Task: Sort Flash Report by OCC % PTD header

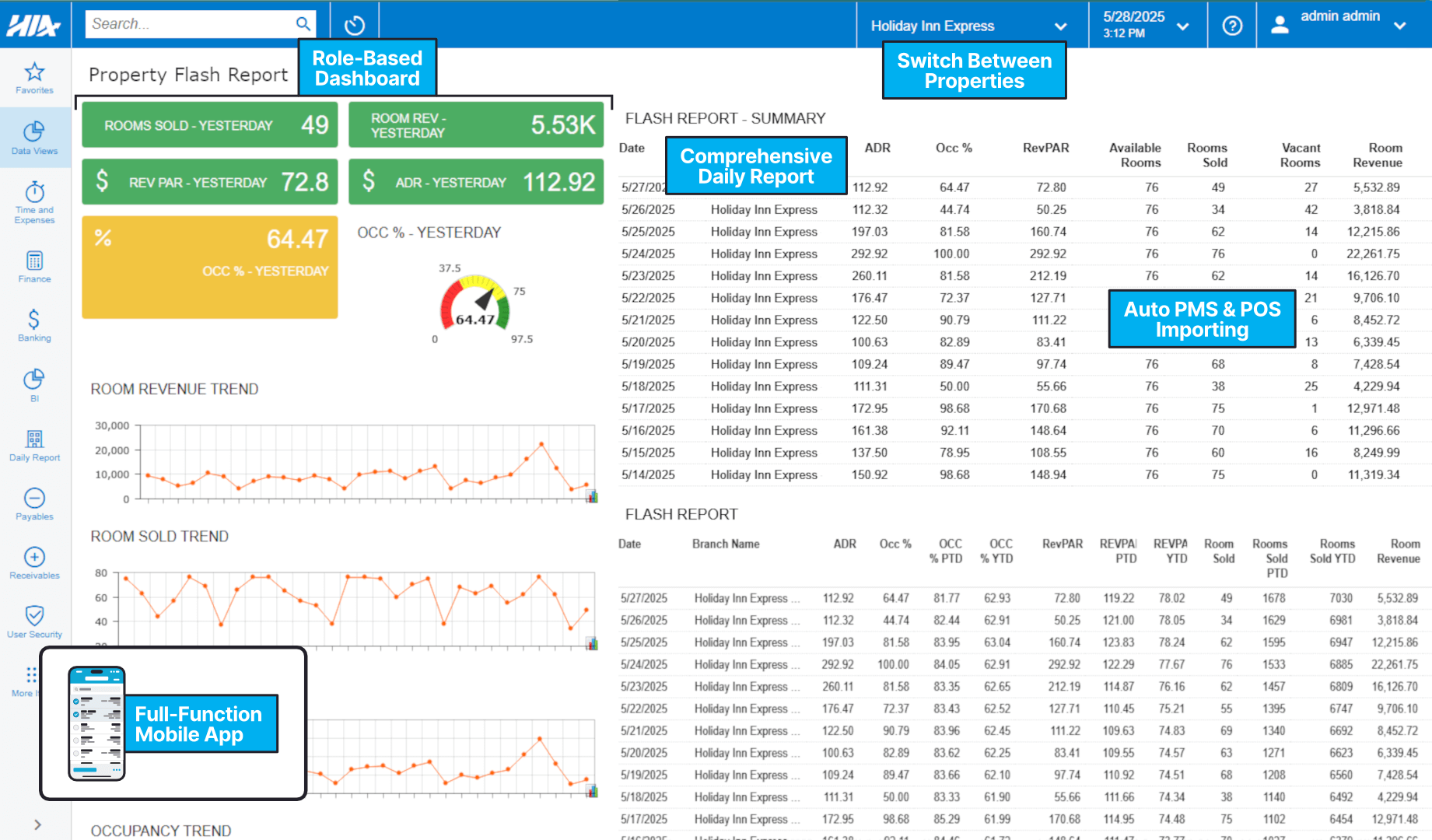Action: [946, 551]
